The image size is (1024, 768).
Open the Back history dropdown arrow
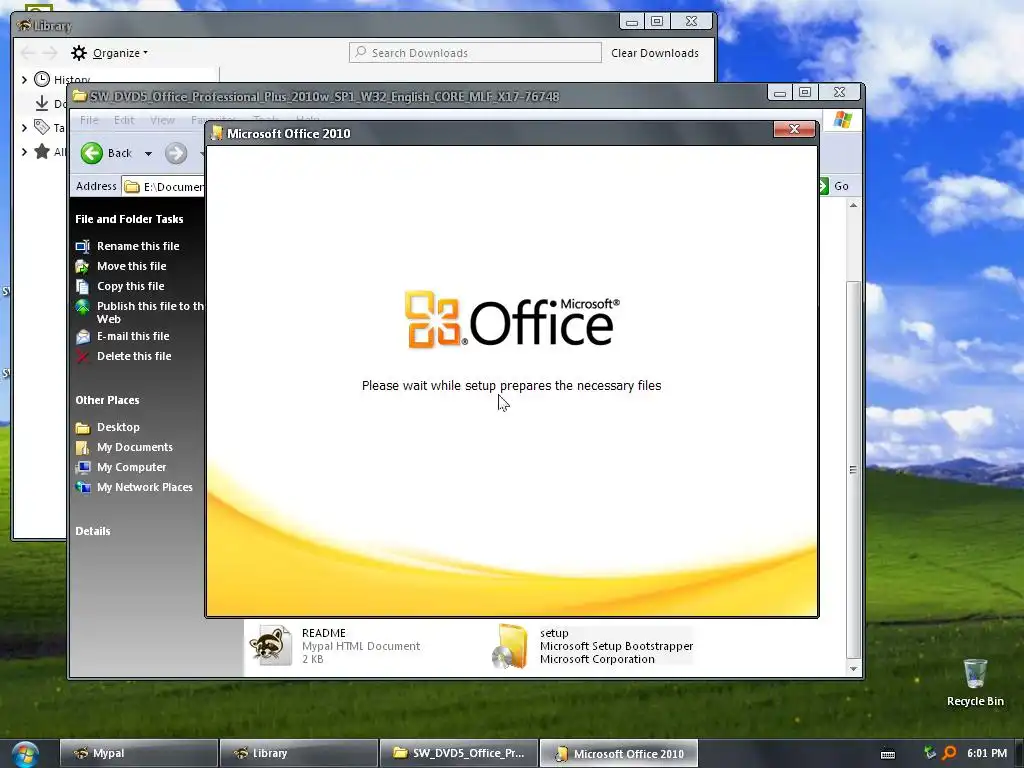pos(148,154)
